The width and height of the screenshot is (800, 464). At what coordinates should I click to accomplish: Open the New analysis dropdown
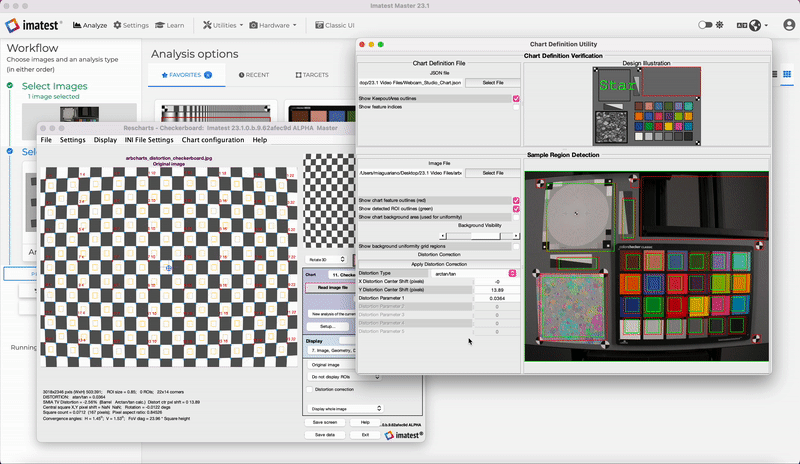(332, 314)
